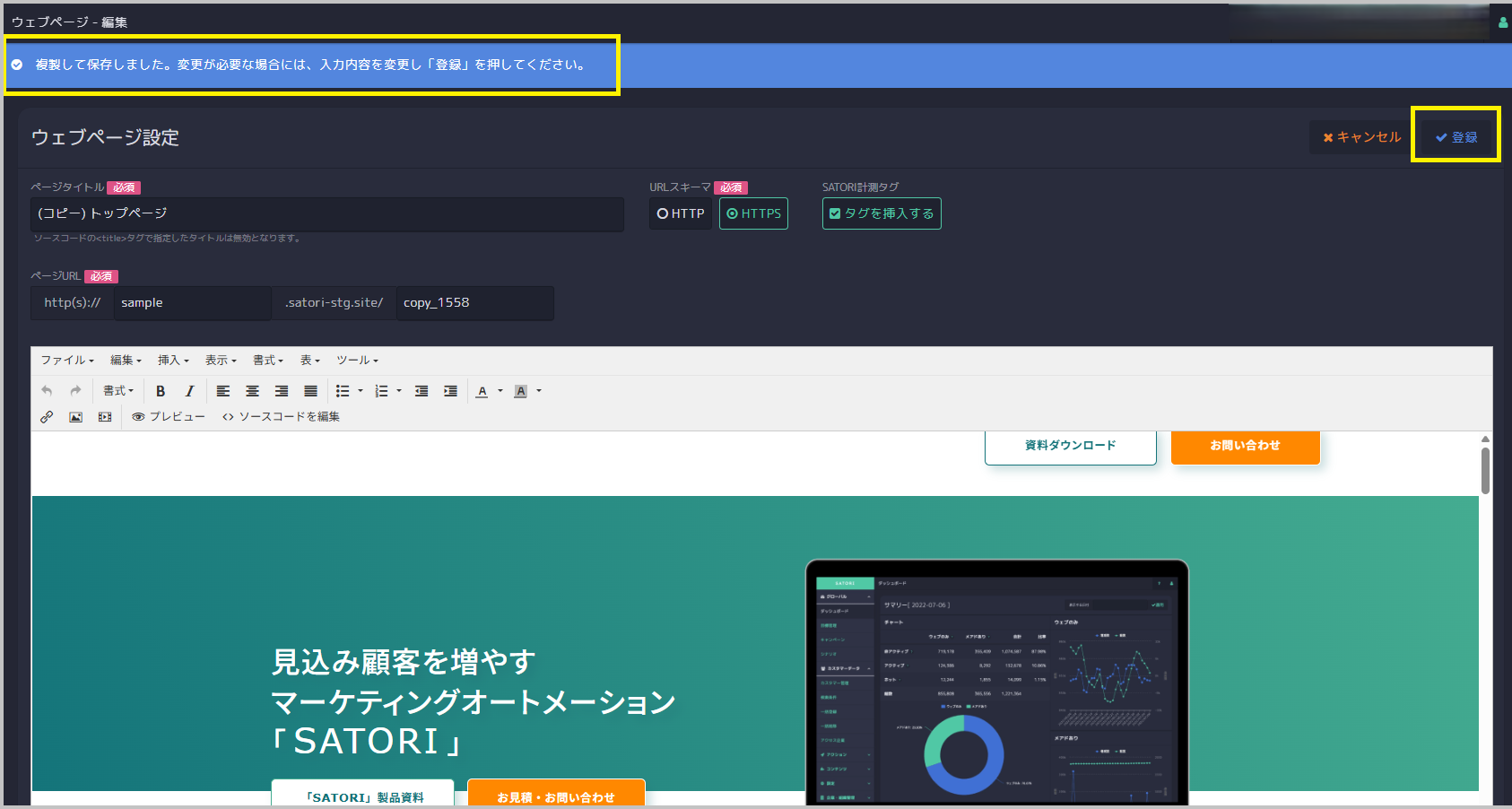Decrease indent of the paragraph
1512x809 pixels.
[421, 391]
